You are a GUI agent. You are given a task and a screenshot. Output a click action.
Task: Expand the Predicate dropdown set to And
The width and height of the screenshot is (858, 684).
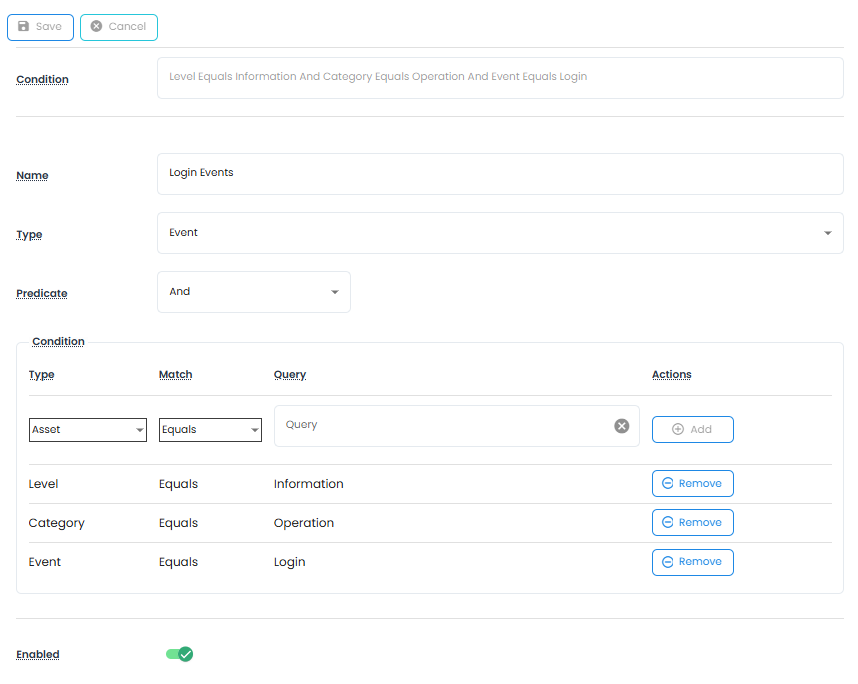tap(253, 292)
